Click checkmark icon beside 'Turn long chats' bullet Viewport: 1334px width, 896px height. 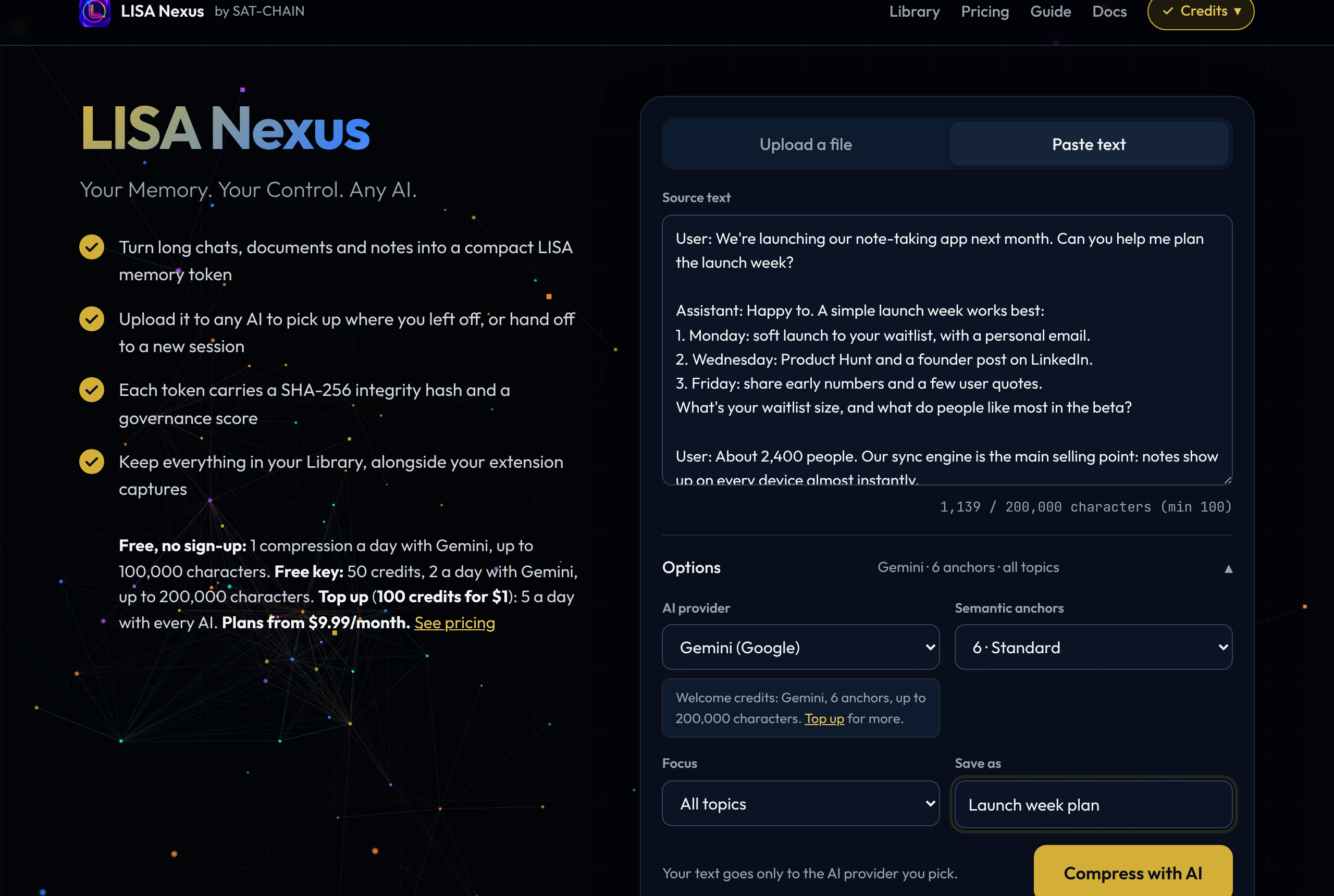click(x=91, y=247)
